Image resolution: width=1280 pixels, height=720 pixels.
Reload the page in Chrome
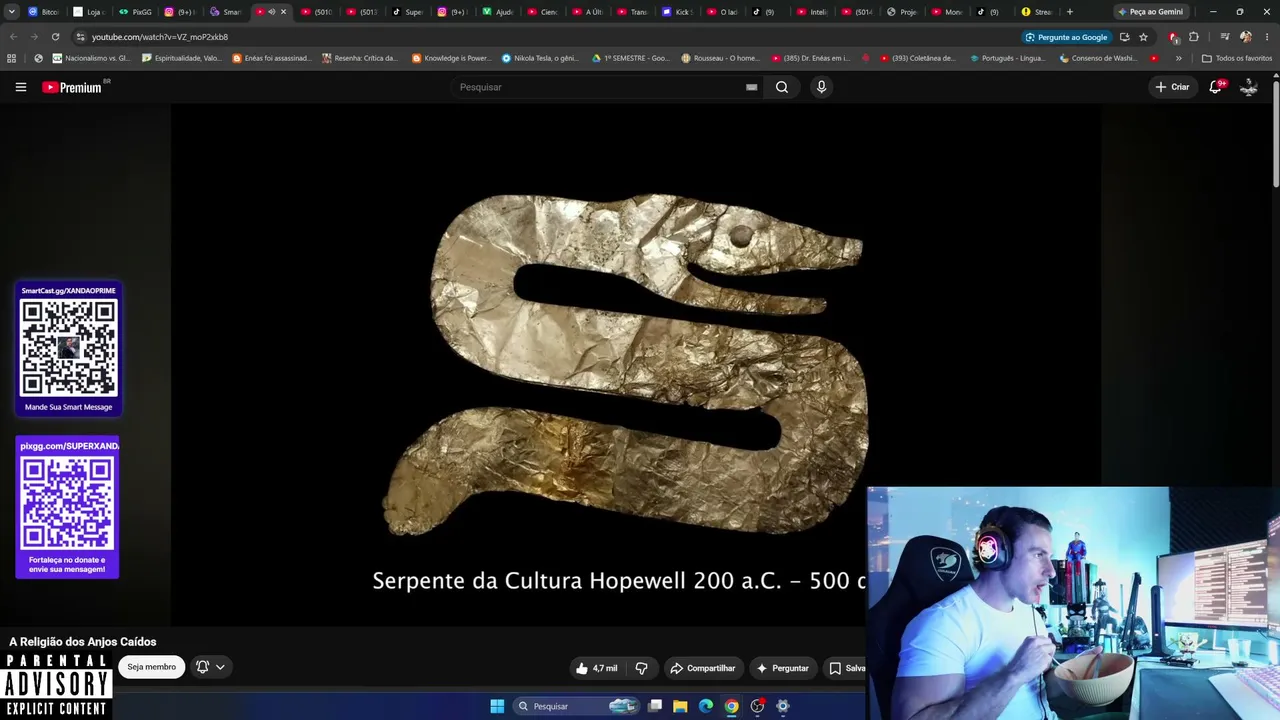point(55,37)
